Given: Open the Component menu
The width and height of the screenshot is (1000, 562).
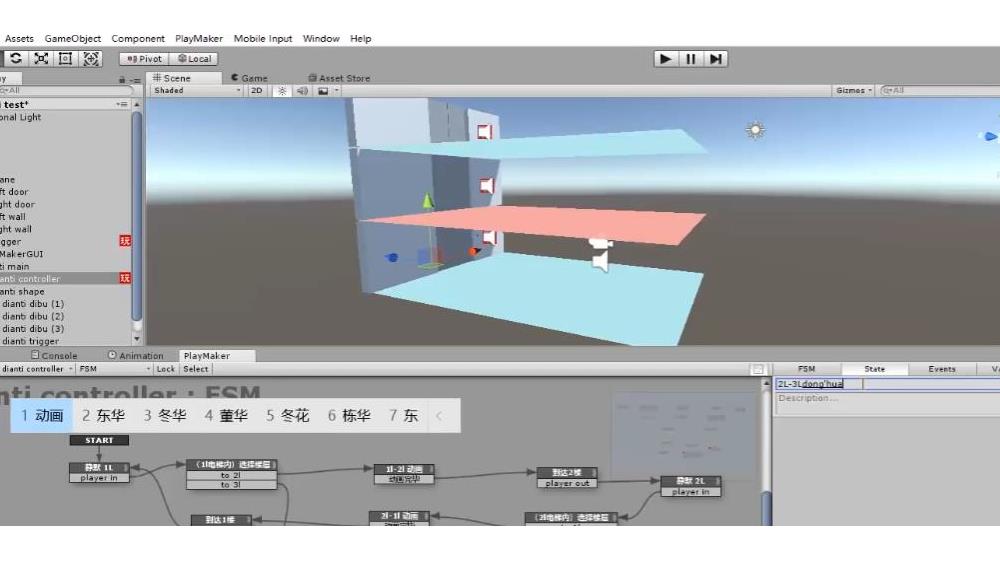Looking at the screenshot, I should pos(138,38).
